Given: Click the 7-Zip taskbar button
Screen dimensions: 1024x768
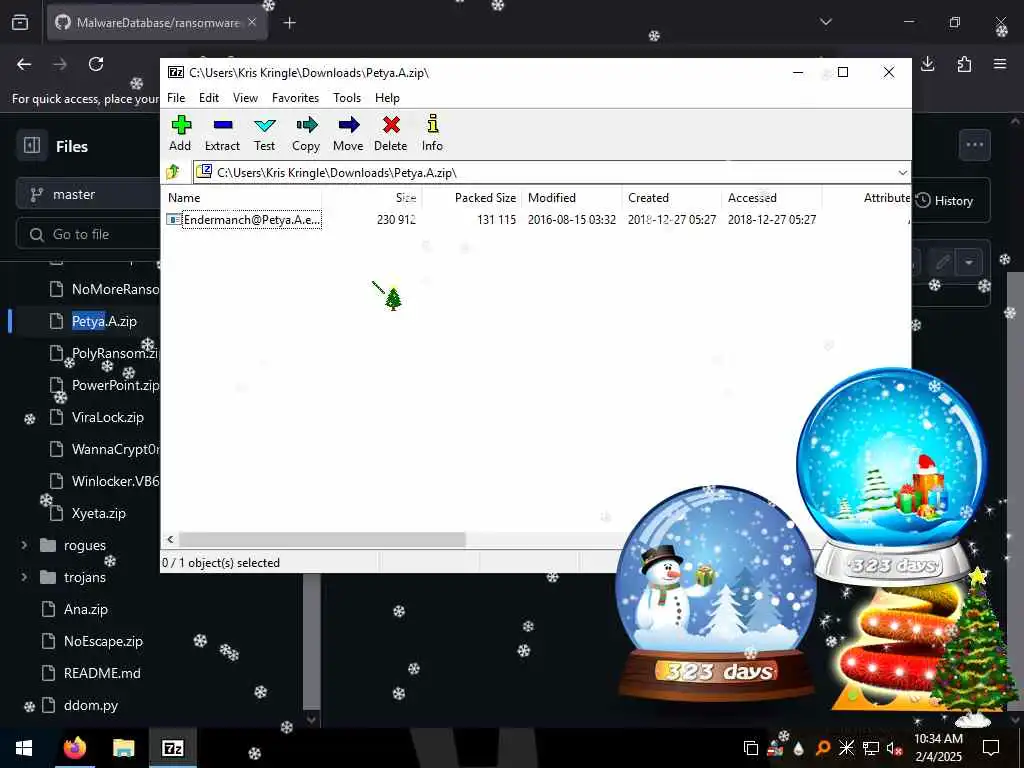Looking at the screenshot, I should 172,748.
